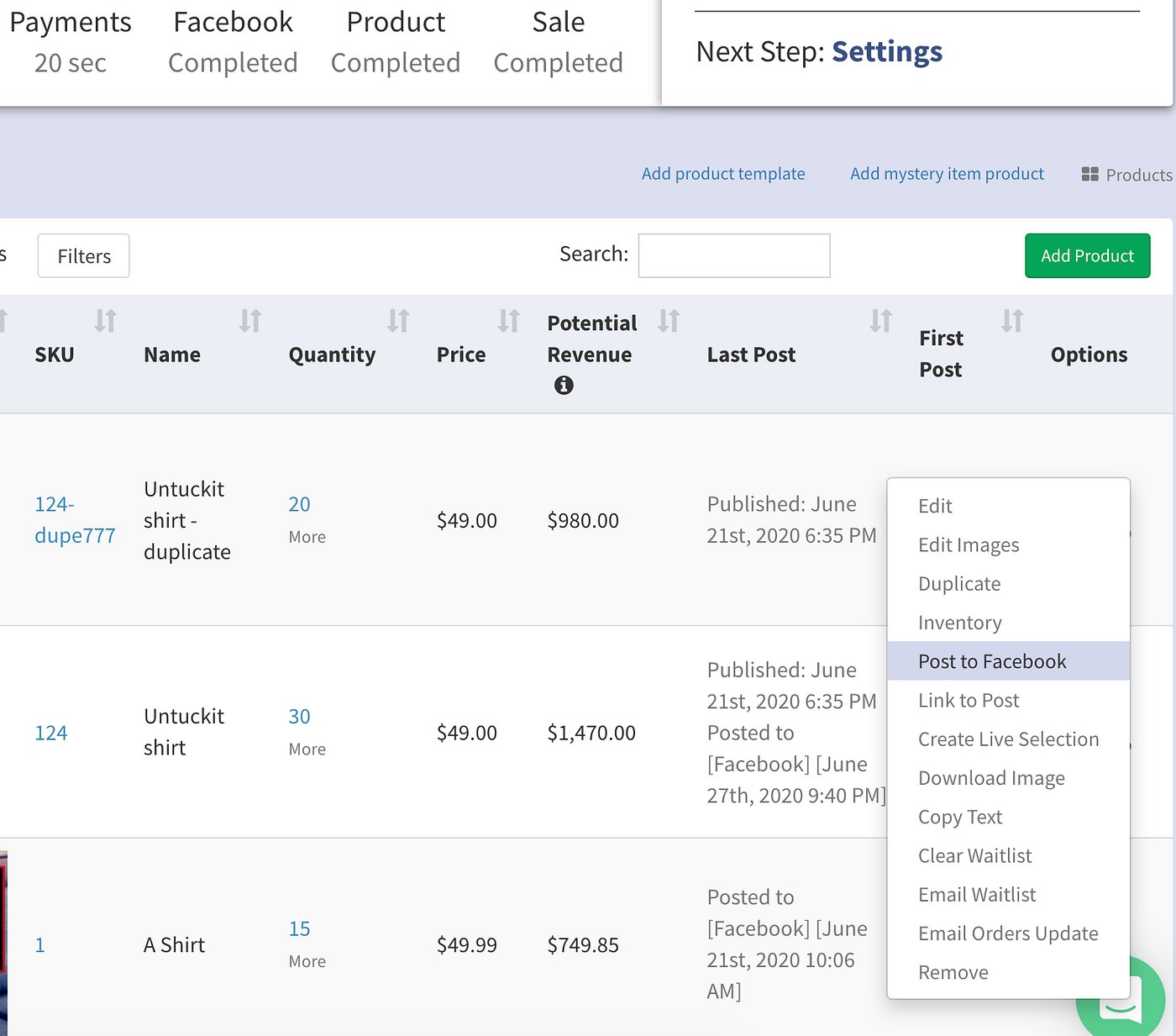1176x1036 pixels.
Task: Click the $49.99 price cell
Action: click(467, 945)
